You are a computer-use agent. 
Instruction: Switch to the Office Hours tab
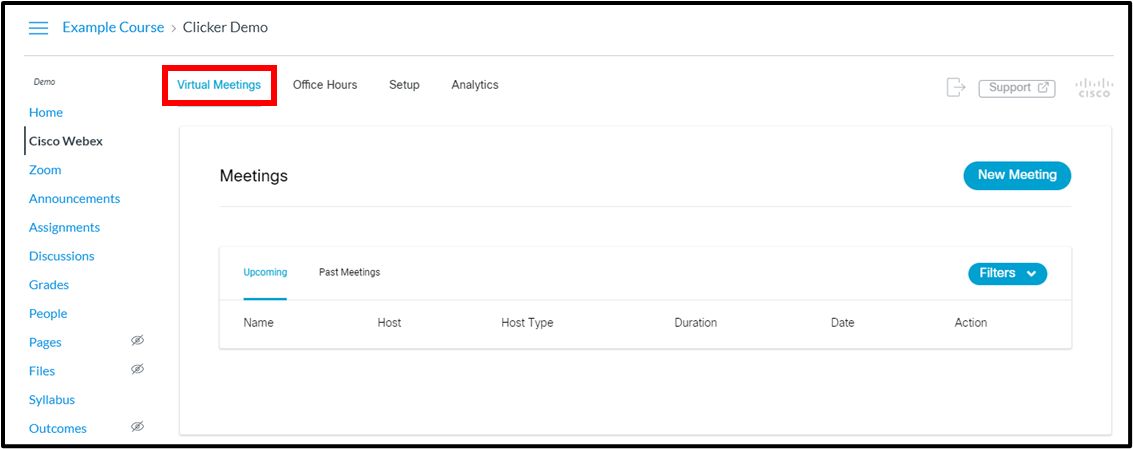point(324,85)
